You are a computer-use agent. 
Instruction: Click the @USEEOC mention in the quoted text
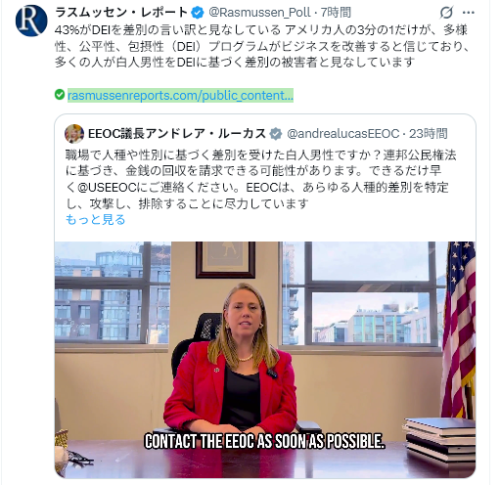point(107,187)
